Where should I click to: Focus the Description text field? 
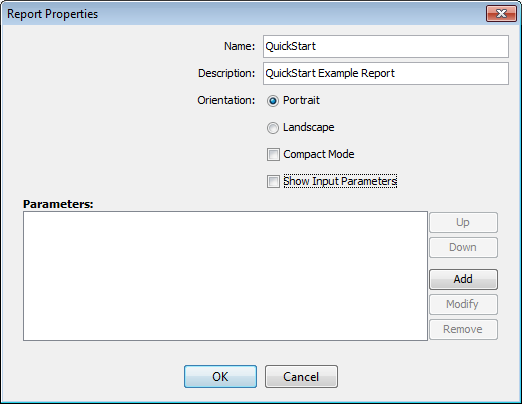point(386,73)
